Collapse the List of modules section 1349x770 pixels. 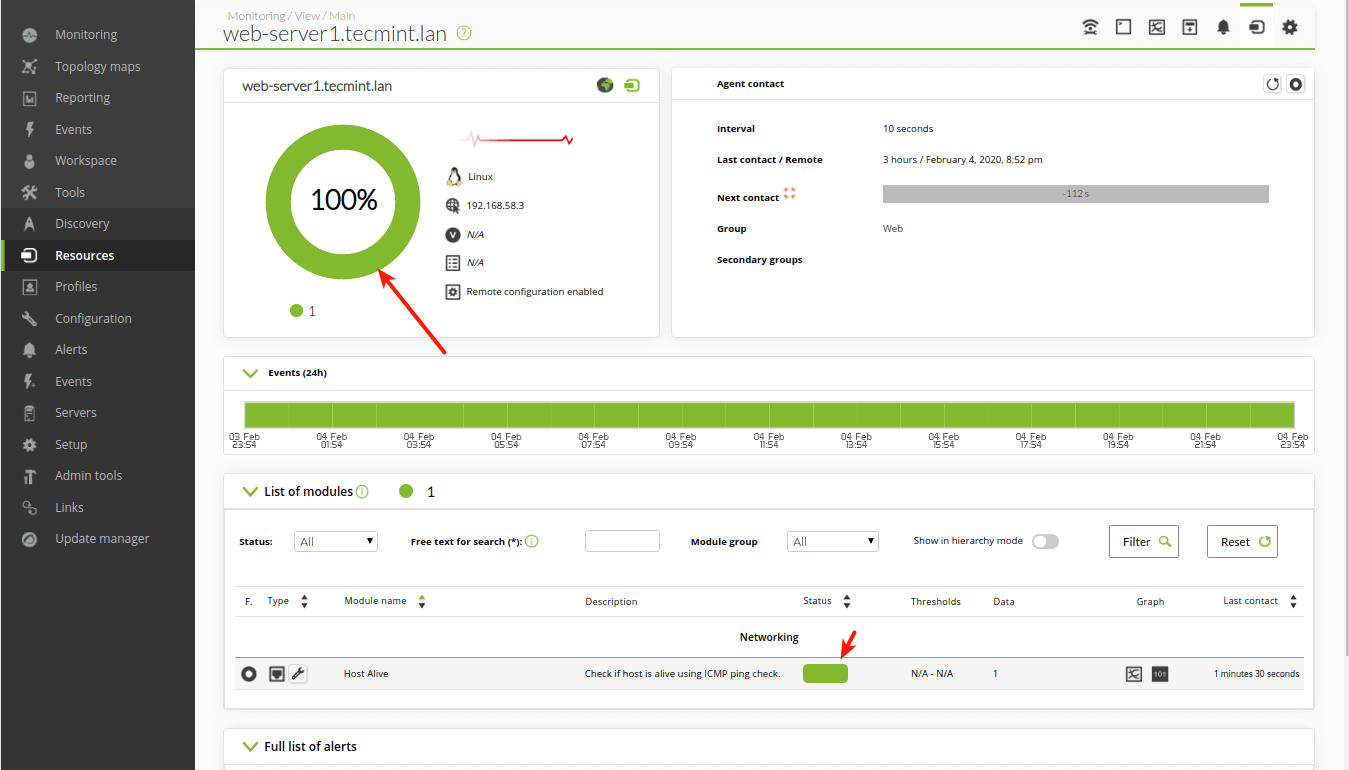(x=251, y=491)
